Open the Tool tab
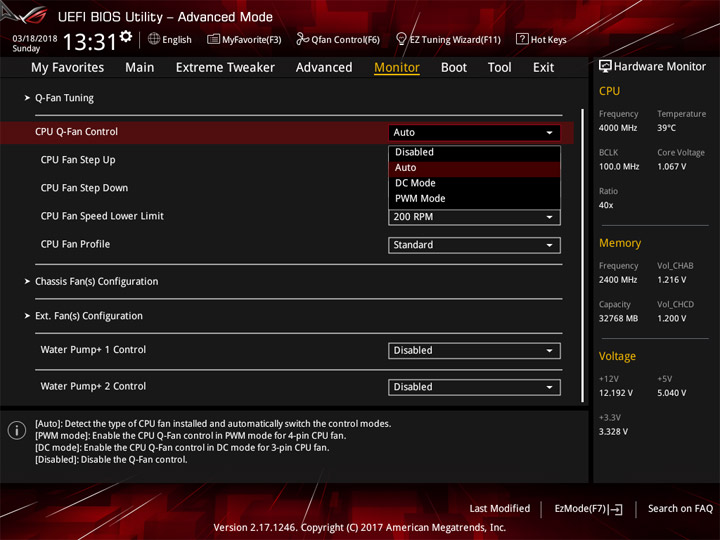This screenshot has width=720, height=540. (499, 68)
